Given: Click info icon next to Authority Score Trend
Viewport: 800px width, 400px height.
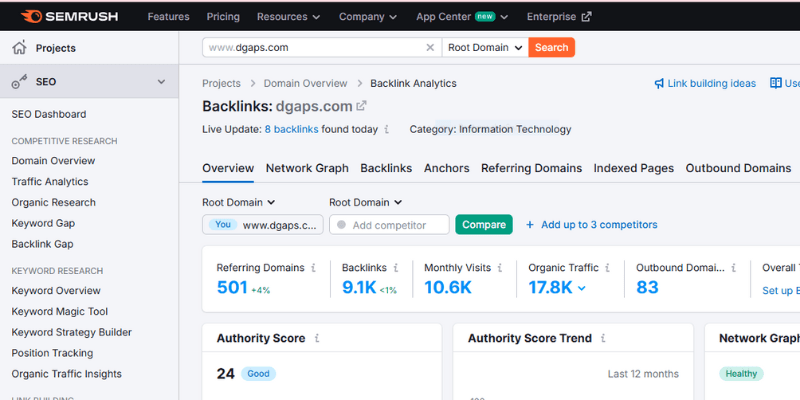Looking at the screenshot, I should pyautogui.click(x=603, y=338).
